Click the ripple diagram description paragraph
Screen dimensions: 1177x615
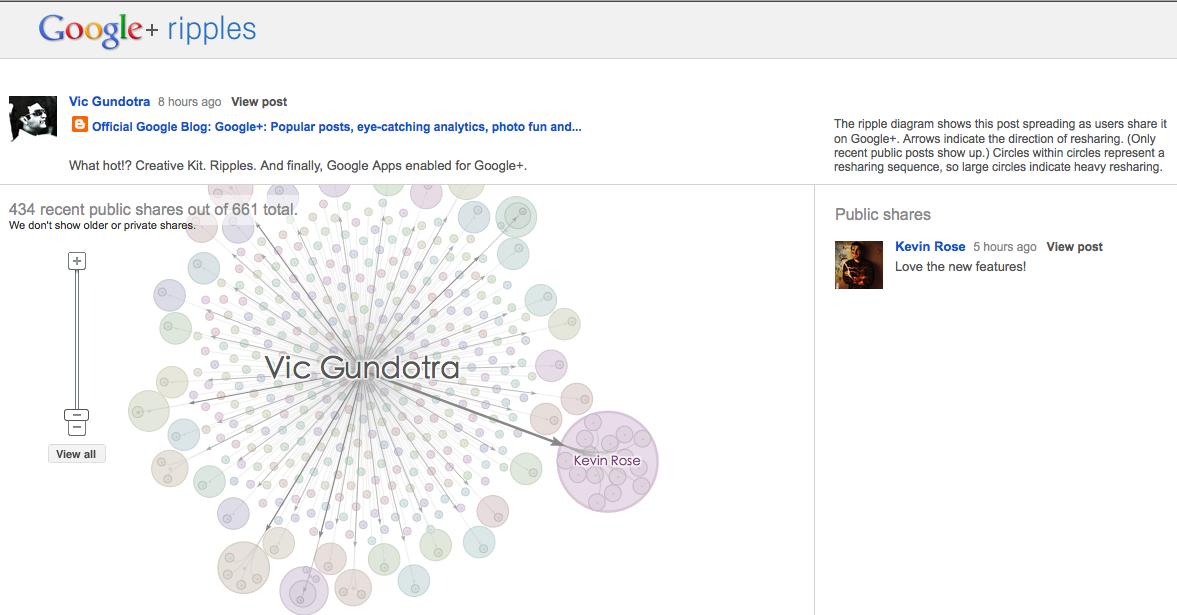[x=1001, y=145]
